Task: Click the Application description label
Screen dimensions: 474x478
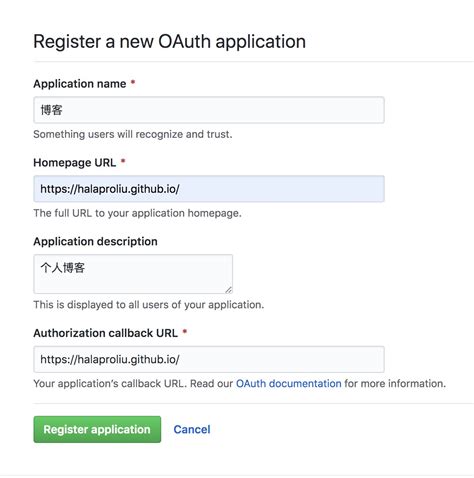Action: [x=95, y=241]
